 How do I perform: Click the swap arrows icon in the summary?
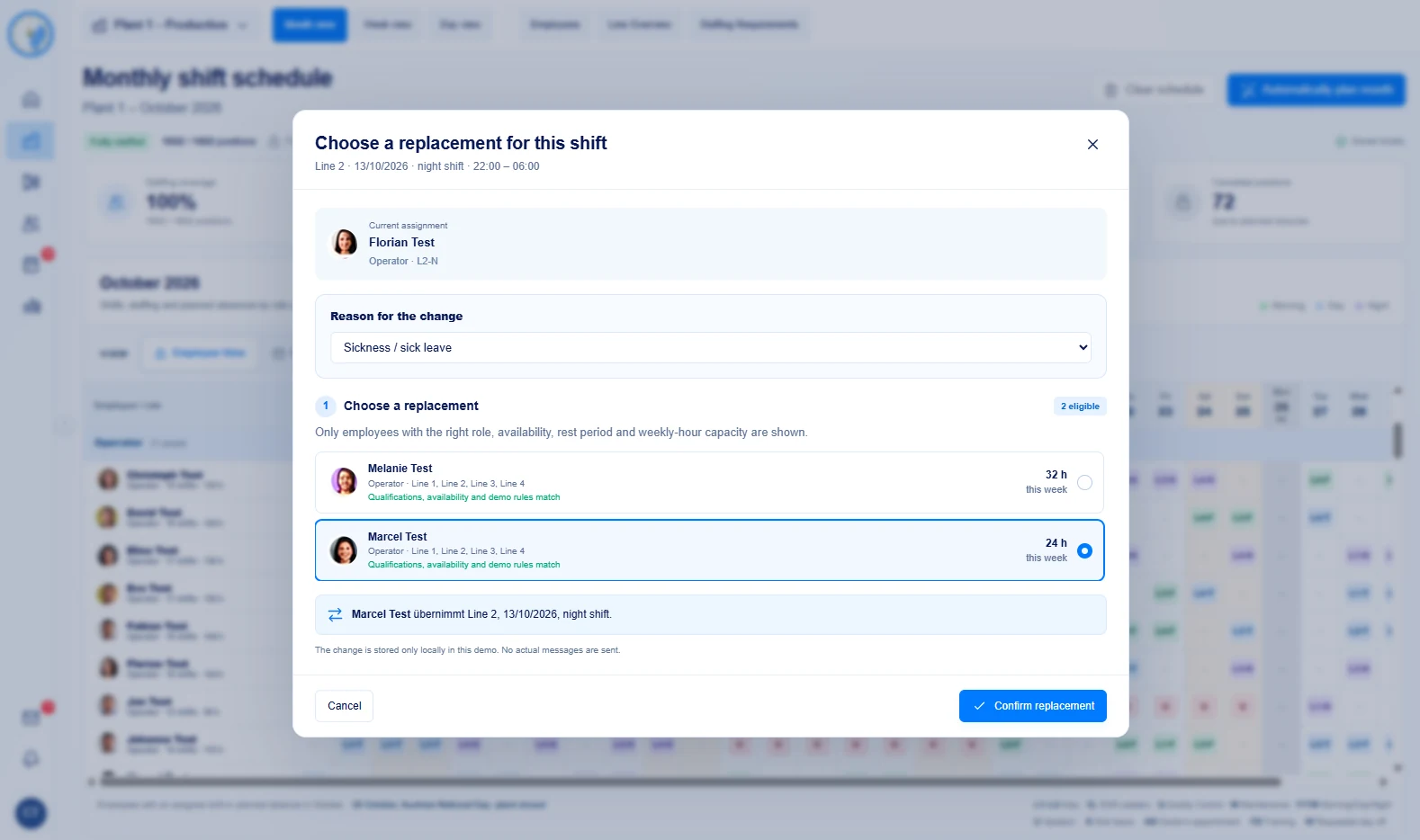pos(335,614)
